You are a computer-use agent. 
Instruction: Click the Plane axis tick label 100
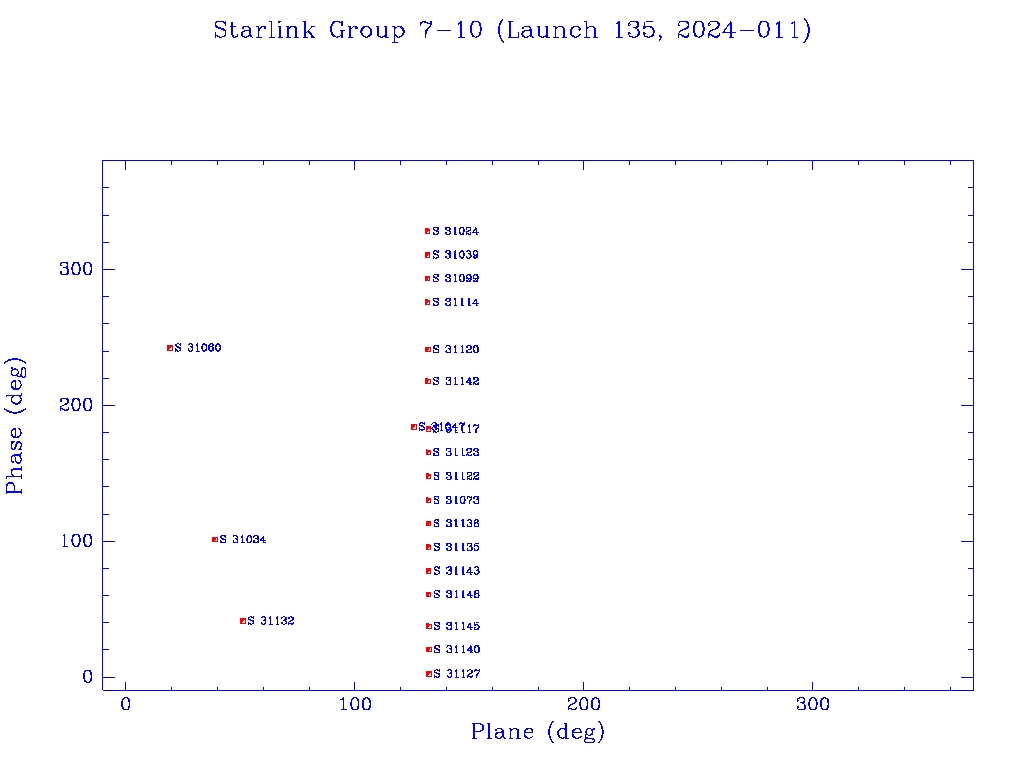click(x=355, y=705)
